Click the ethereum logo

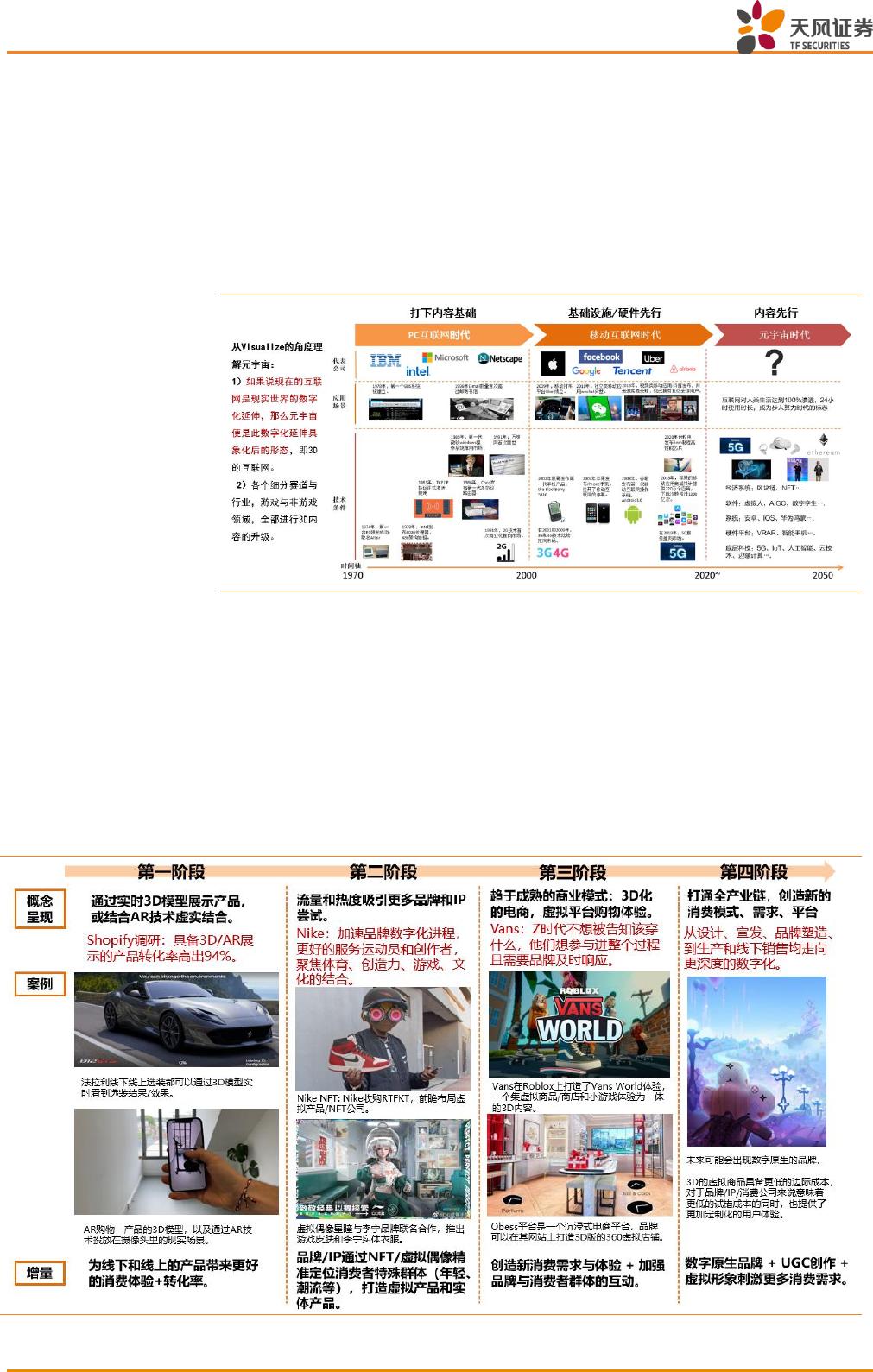[823, 444]
